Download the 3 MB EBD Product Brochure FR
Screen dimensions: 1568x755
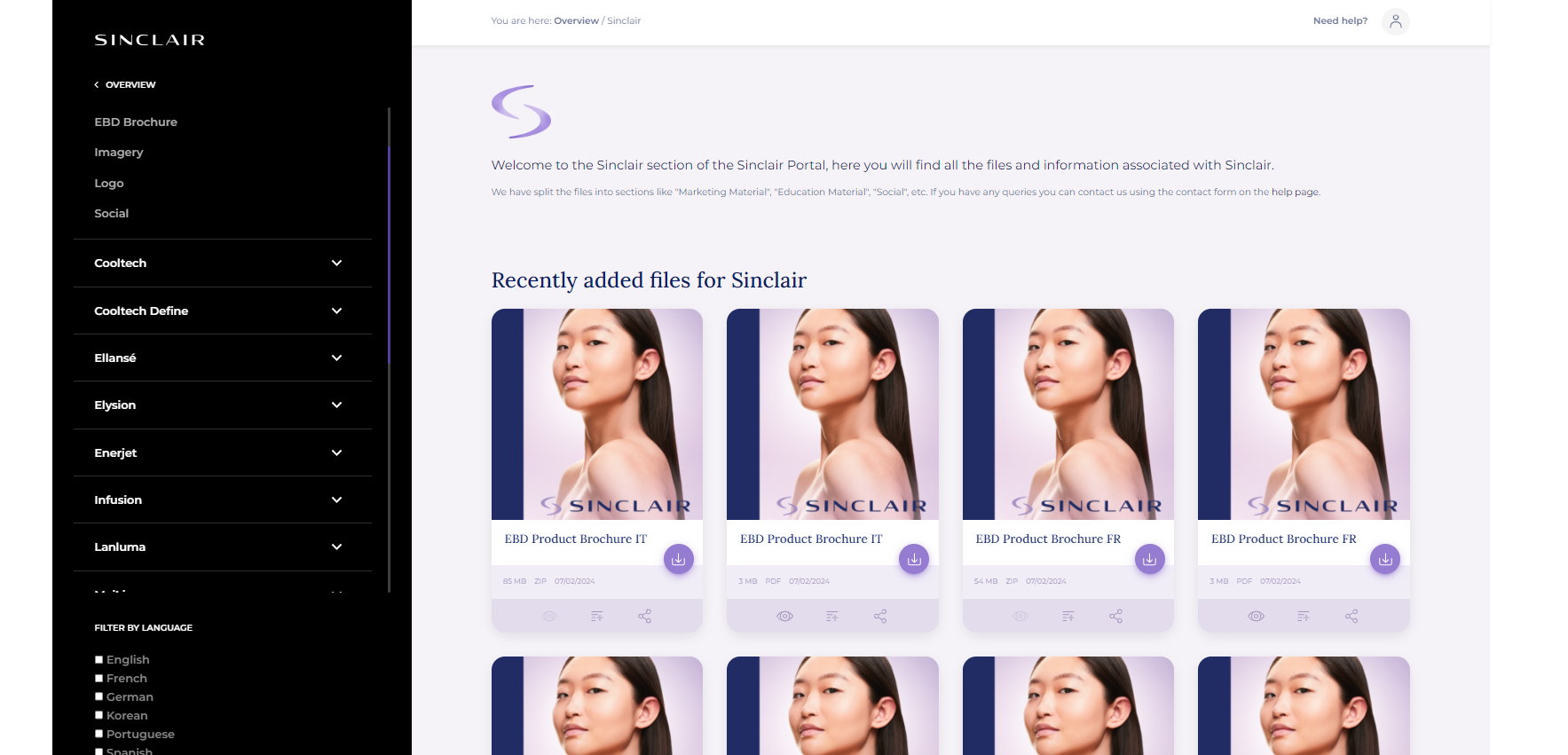click(1384, 559)
